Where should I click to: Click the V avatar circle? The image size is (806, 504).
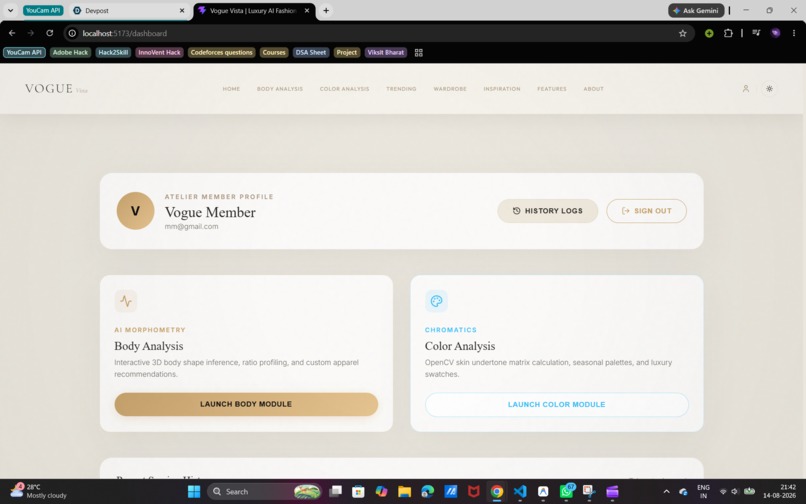pyautogui.click(x=135, y=211)
